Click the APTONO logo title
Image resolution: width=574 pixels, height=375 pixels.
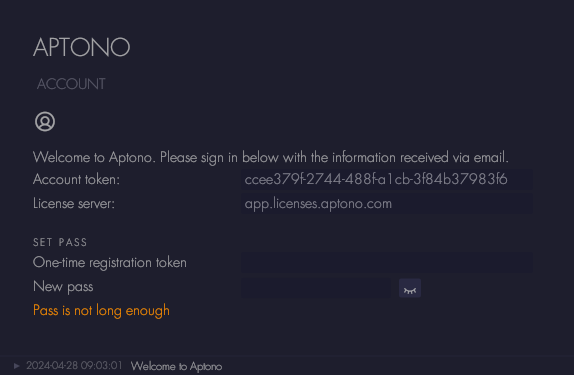click(x=82, y=47)
